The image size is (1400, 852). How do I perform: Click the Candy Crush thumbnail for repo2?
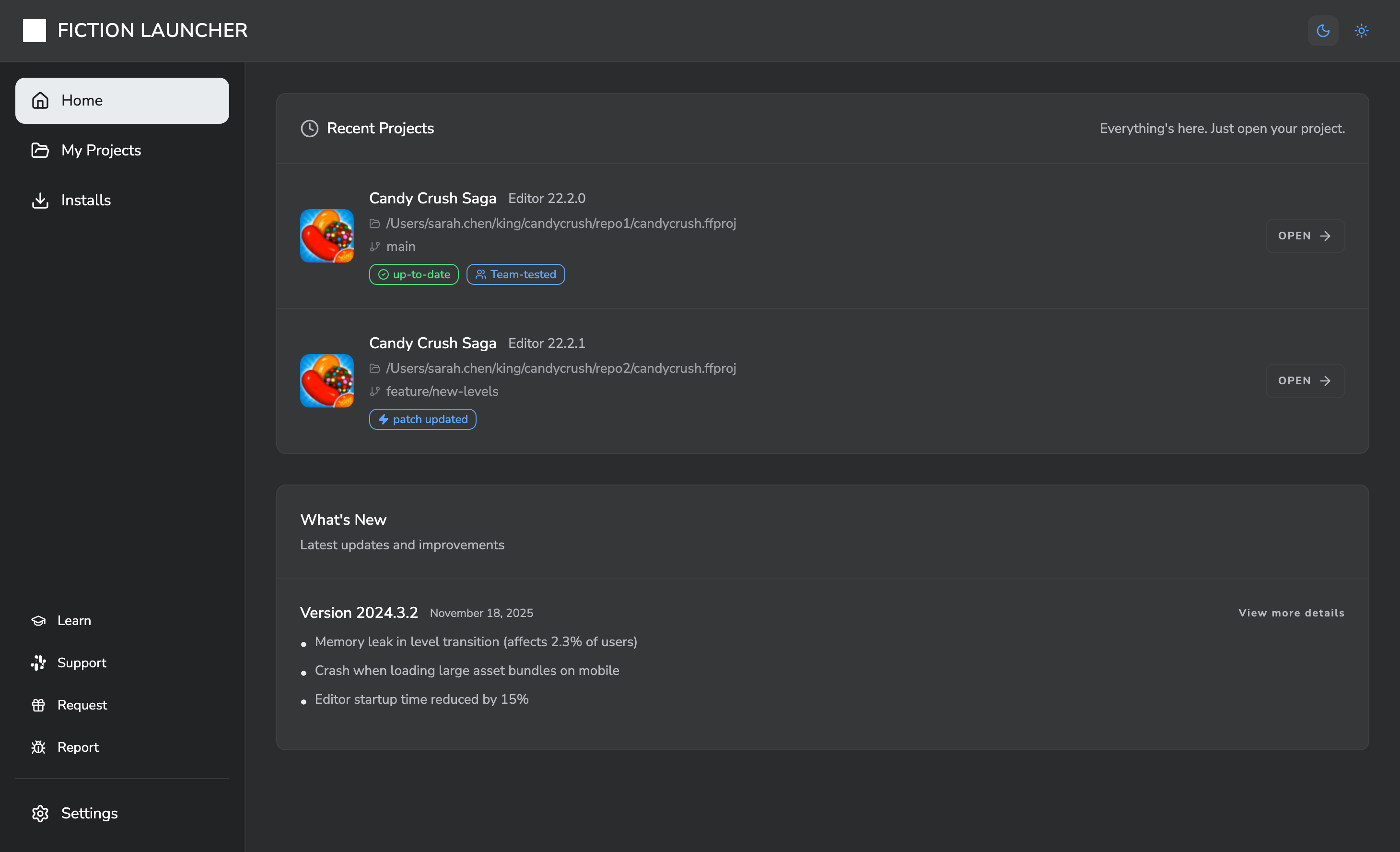pyautogui.click(x=327, y=381)
